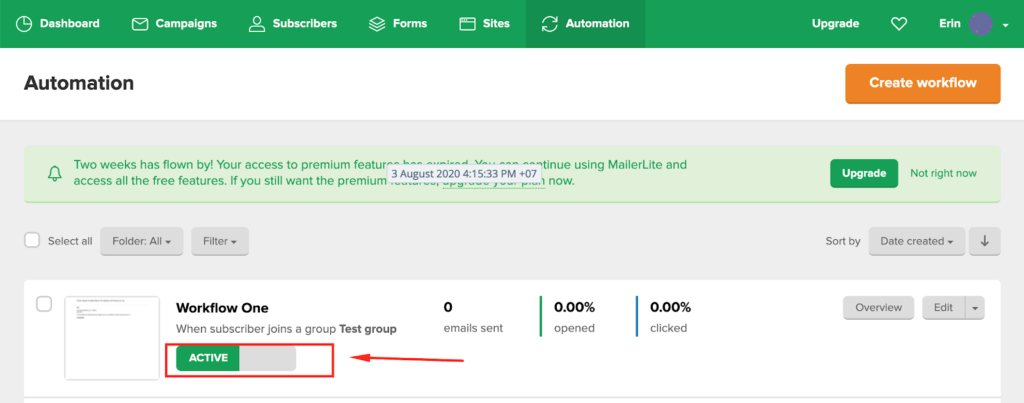
Task: Expand the arrow next to Edit
Action: click(974, 308)
